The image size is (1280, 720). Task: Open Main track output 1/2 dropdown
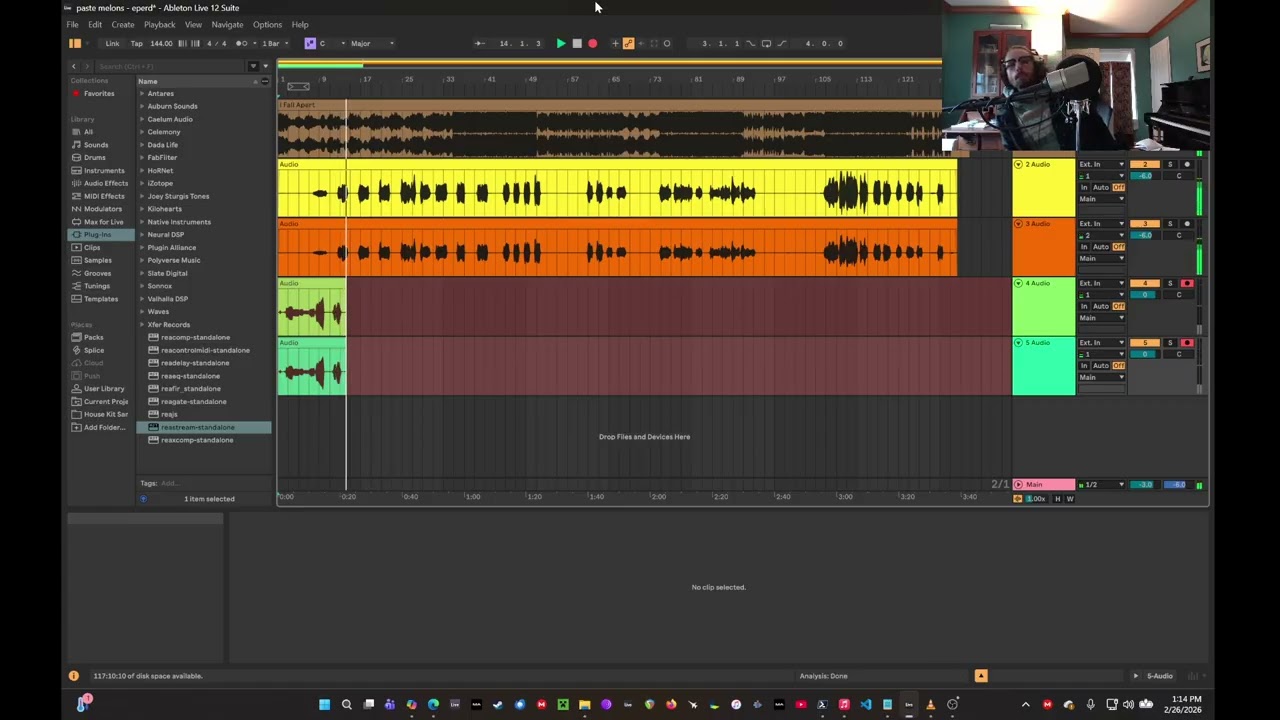tap(1101, 485)
